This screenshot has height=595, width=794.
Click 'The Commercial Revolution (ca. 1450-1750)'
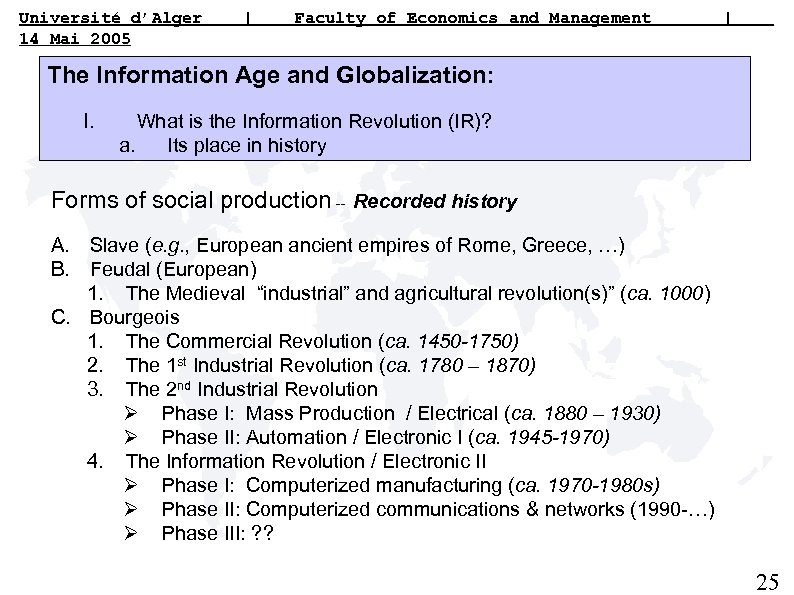(x=323, y=341)
